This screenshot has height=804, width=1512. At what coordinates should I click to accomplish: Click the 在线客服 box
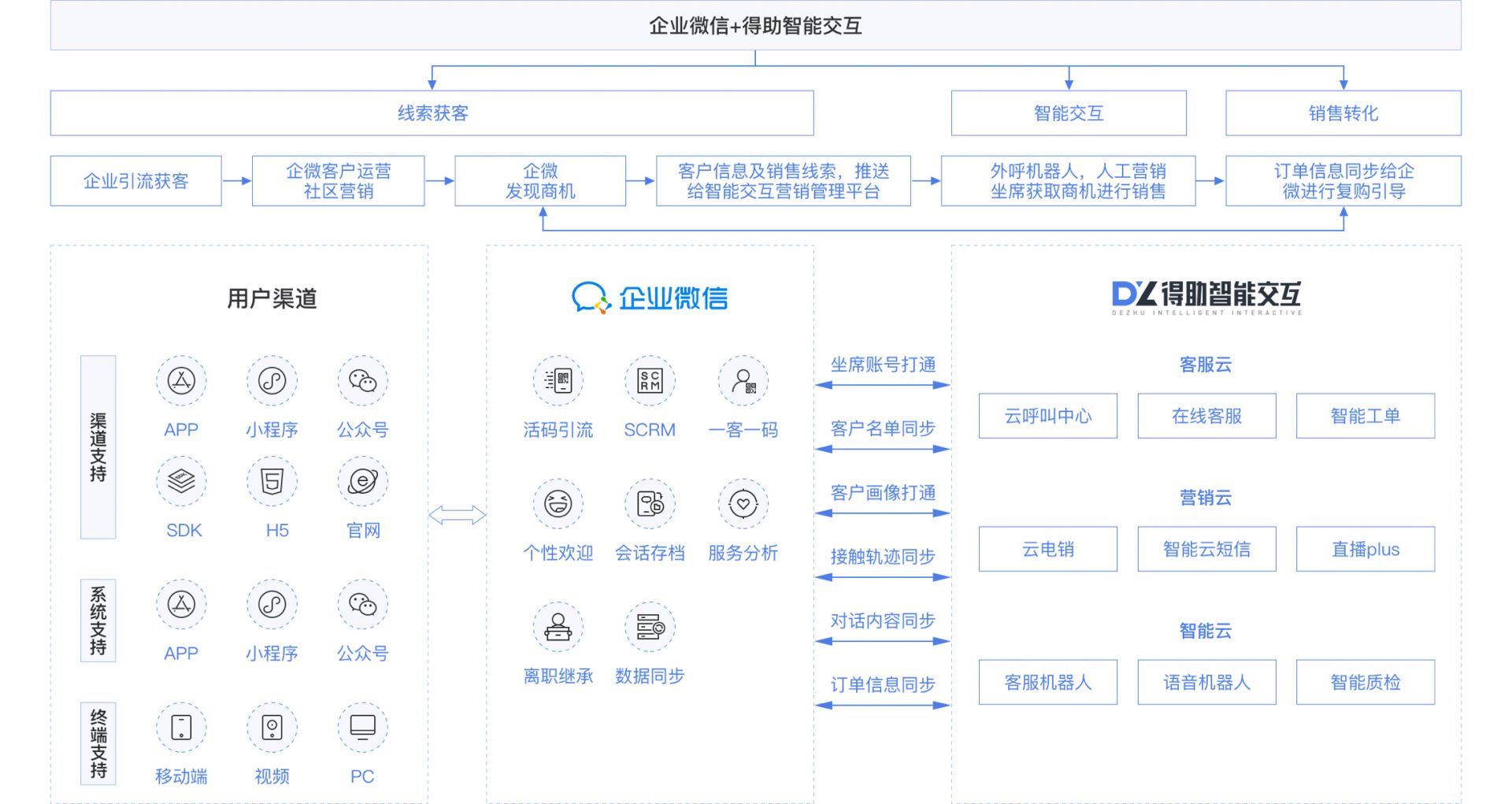tap(1206, 416)
